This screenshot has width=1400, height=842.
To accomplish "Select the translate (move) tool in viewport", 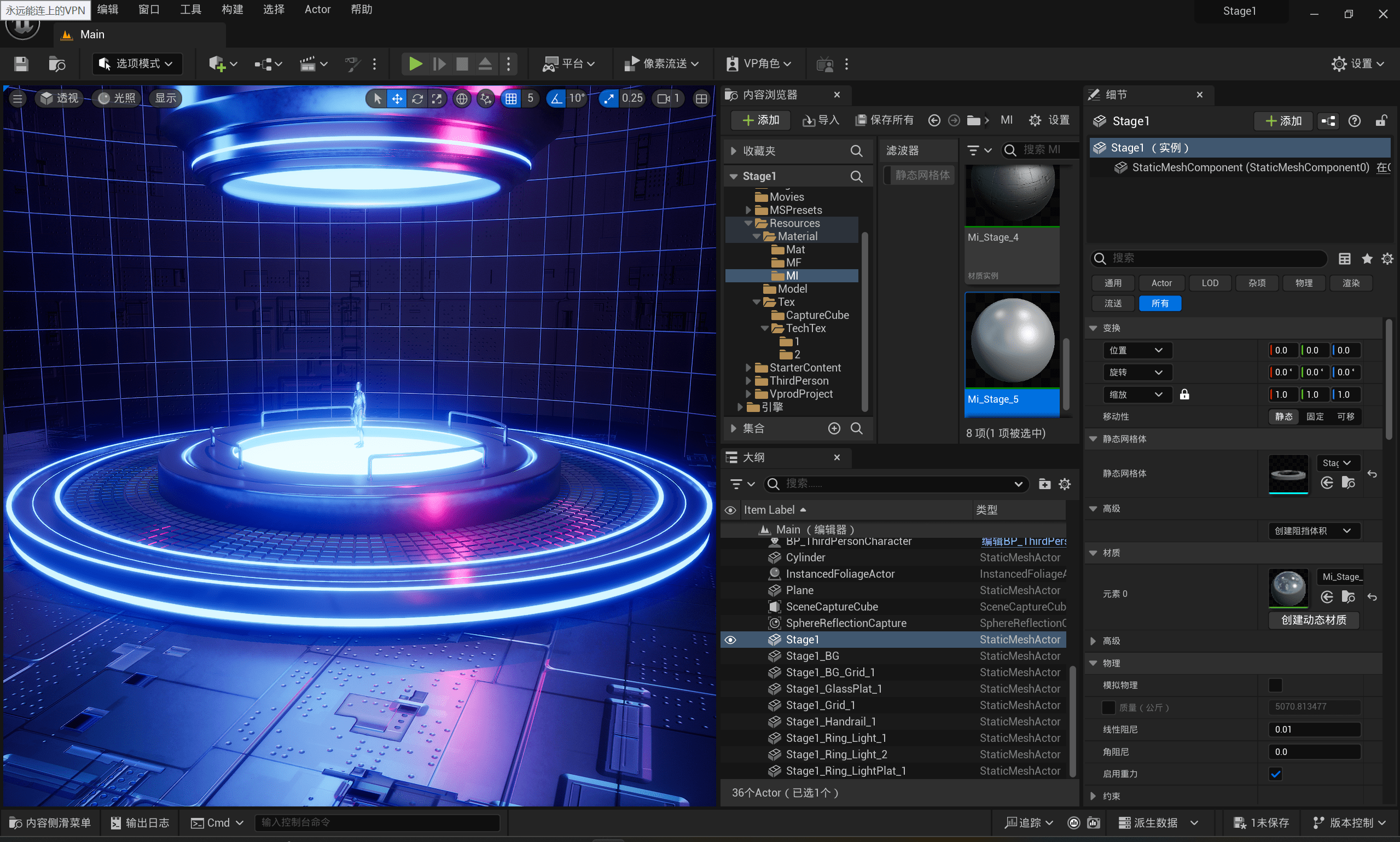I will 397,98.
